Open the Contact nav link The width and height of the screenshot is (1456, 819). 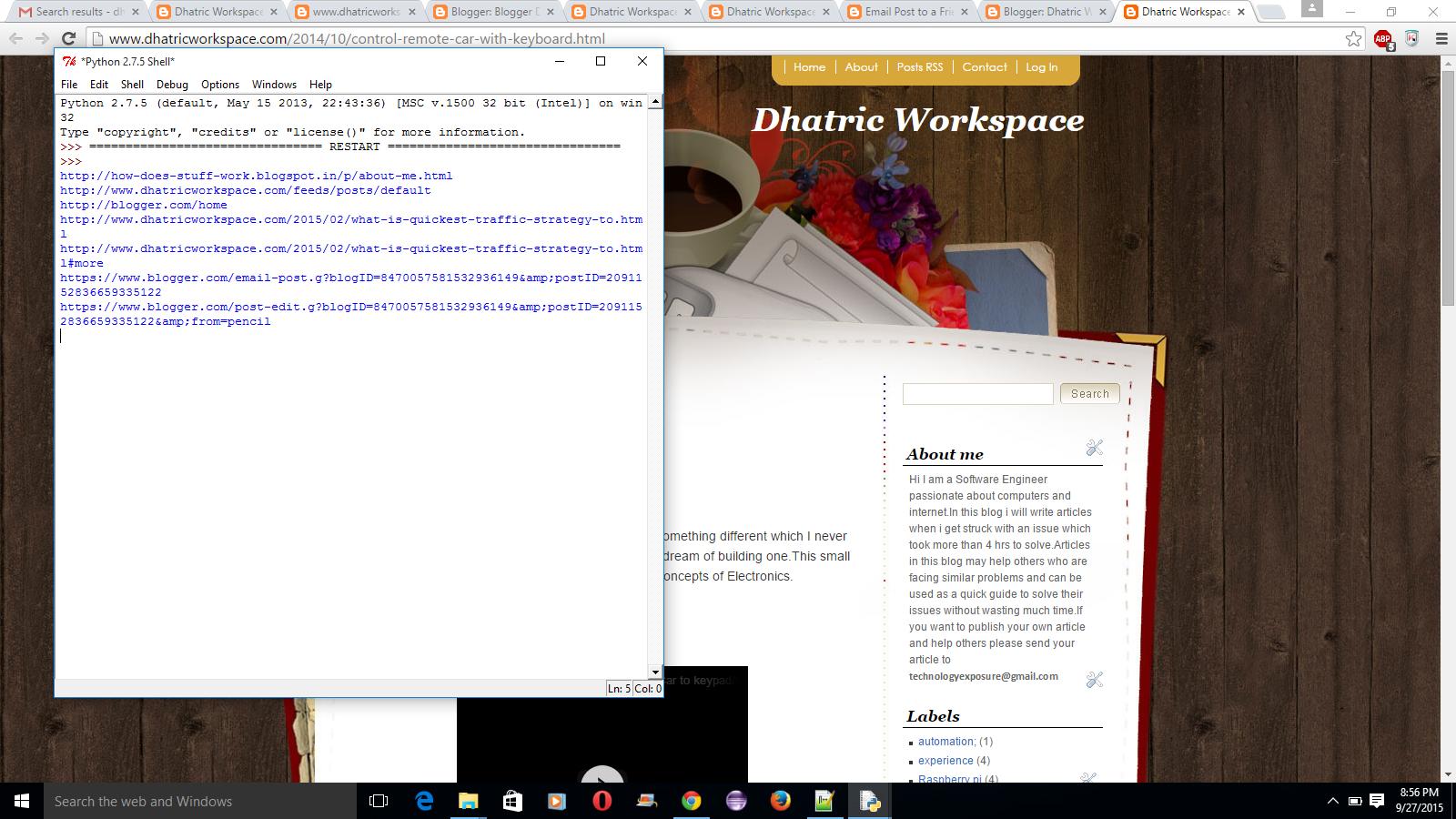(985, 67)
